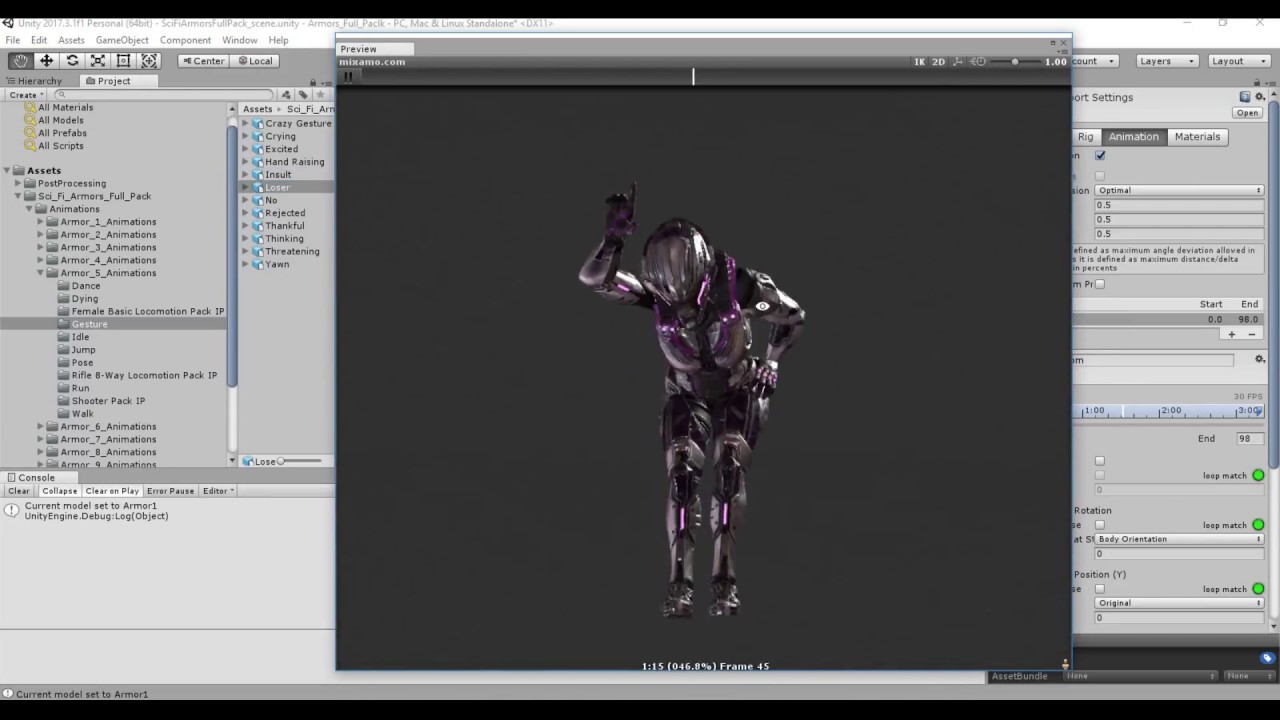Click the preview avatar icon at bottom right

coord(1065,664)
